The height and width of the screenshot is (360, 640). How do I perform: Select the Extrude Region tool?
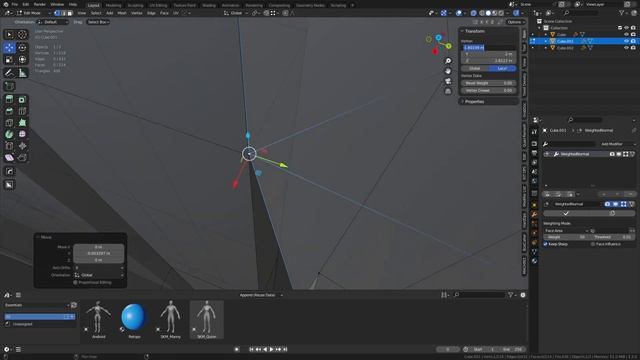9,99
